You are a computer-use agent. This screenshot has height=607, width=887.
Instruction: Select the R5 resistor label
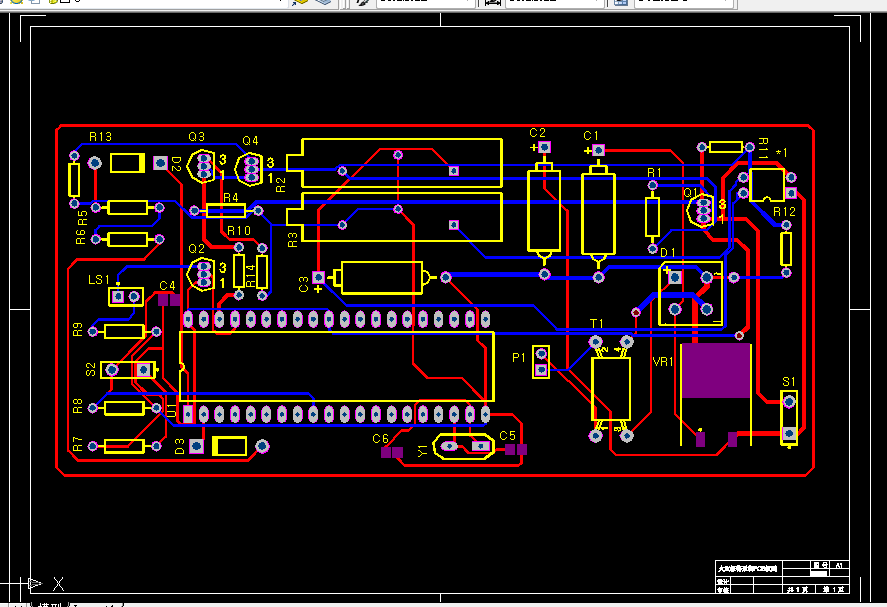click(83, 218)
